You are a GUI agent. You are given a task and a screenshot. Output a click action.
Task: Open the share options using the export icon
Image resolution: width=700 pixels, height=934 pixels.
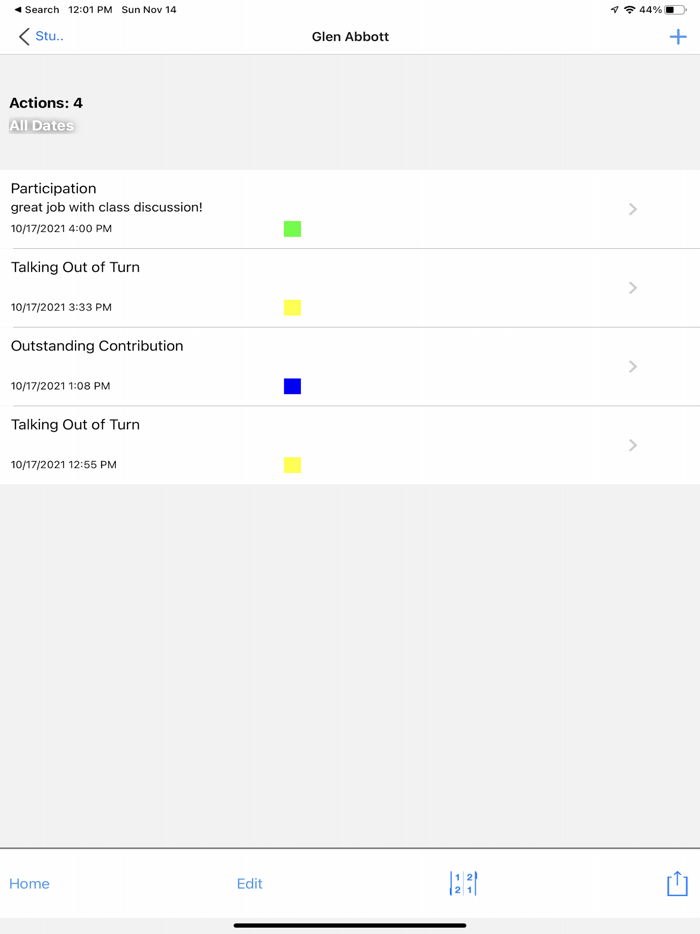[676, 883]
